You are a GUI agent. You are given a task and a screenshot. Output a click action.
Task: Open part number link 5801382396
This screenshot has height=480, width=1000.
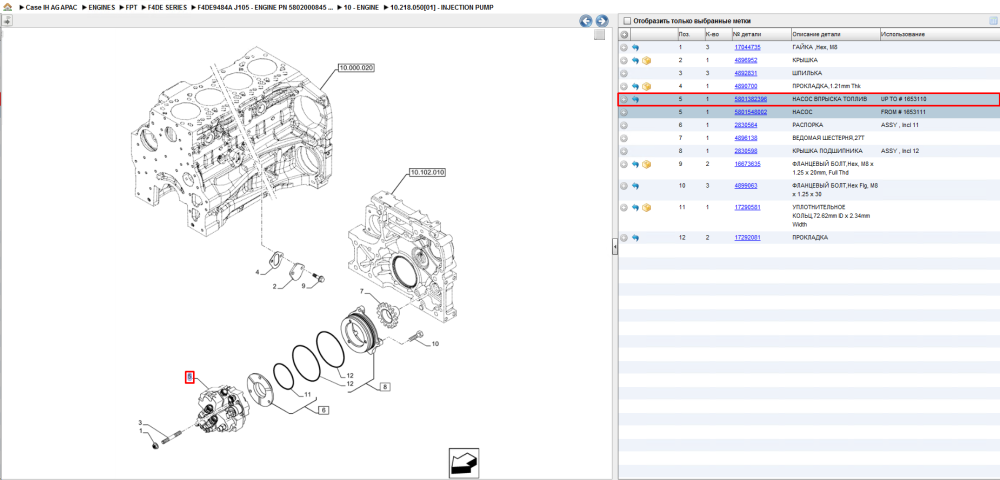tap(750, 99)
